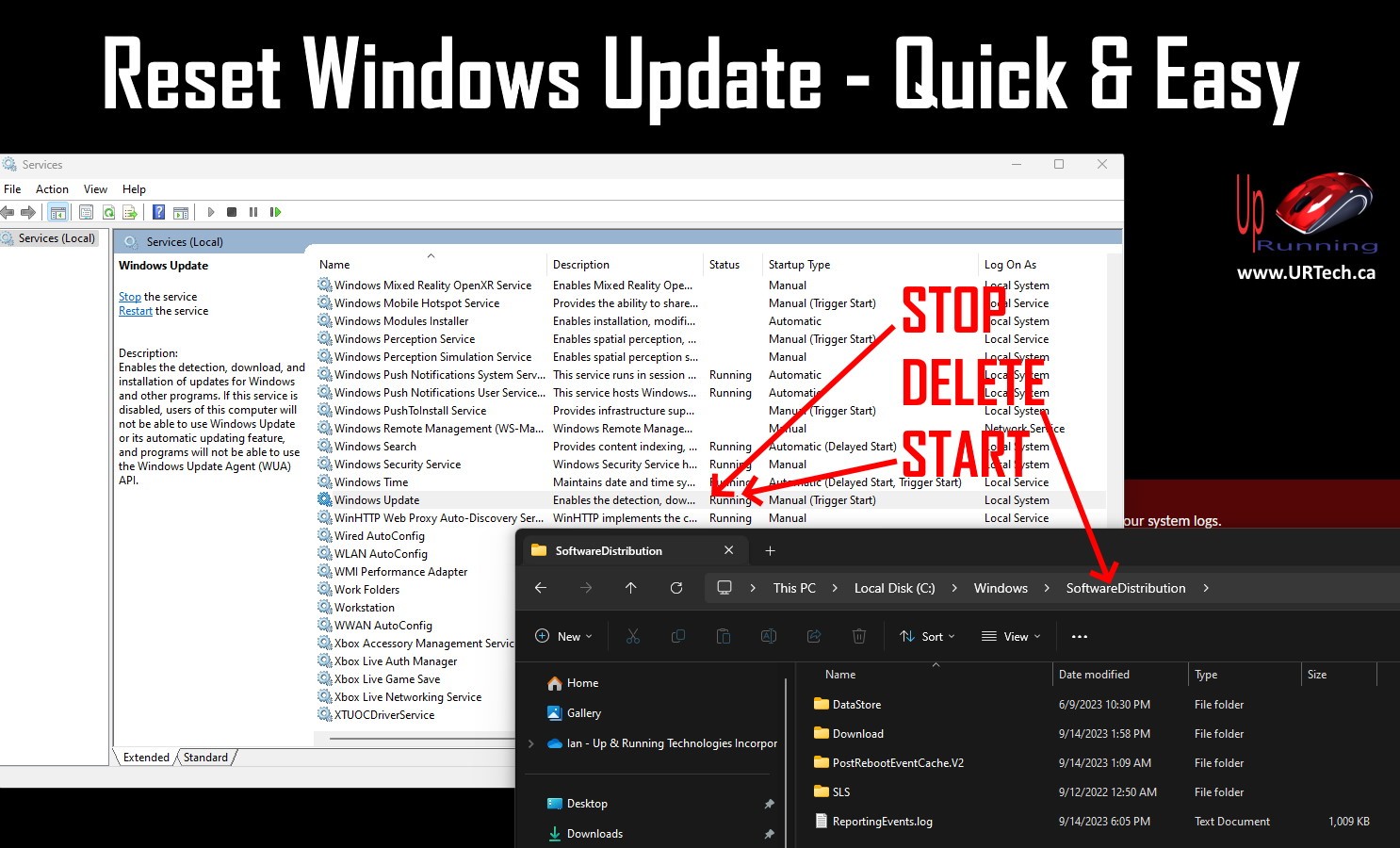This screenshot has height=848, width=1400.
Task: Click the Stop the service link
Action: tap(130, 297)
